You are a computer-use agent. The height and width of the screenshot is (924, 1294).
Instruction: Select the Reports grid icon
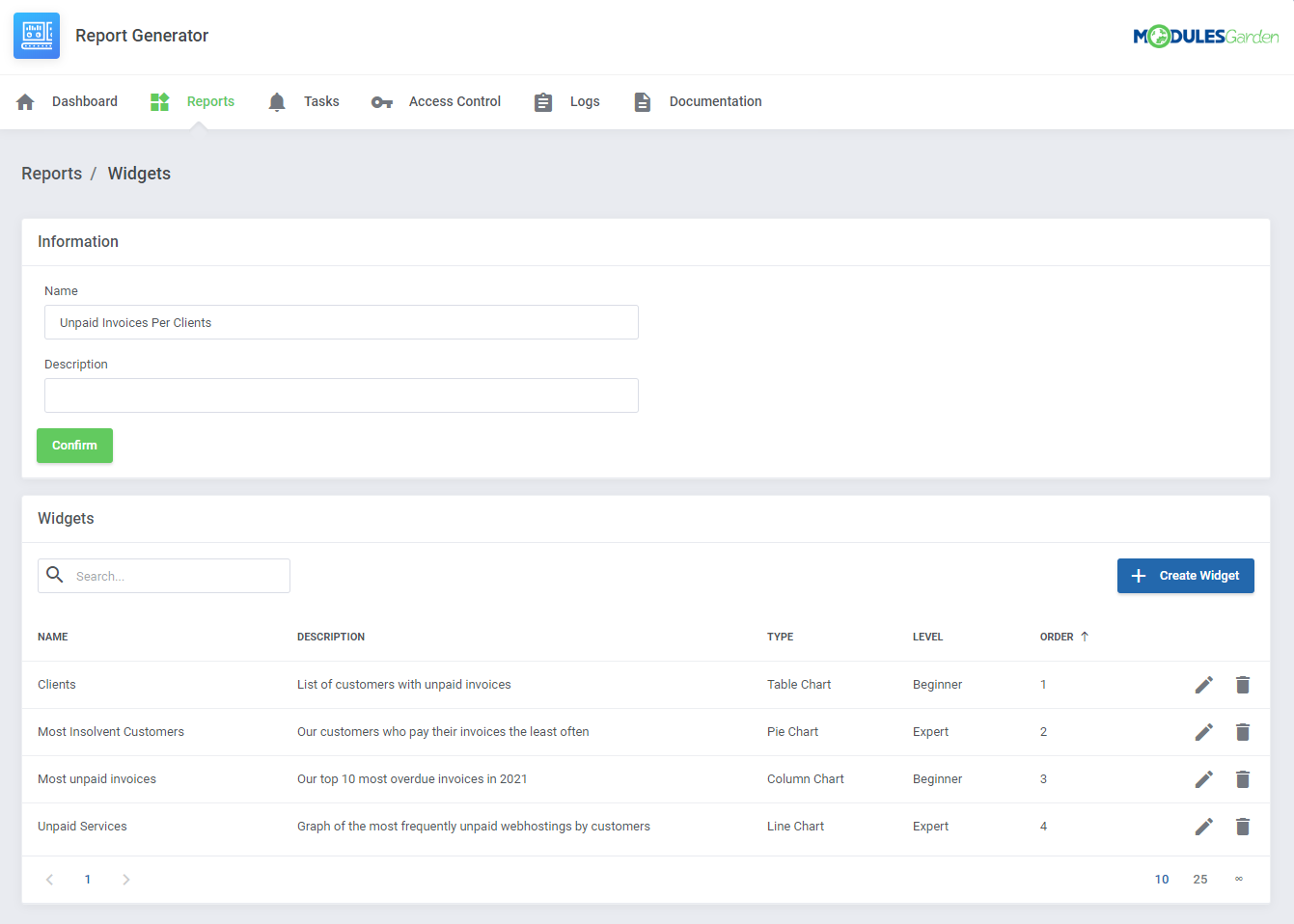tap(158, 100)
